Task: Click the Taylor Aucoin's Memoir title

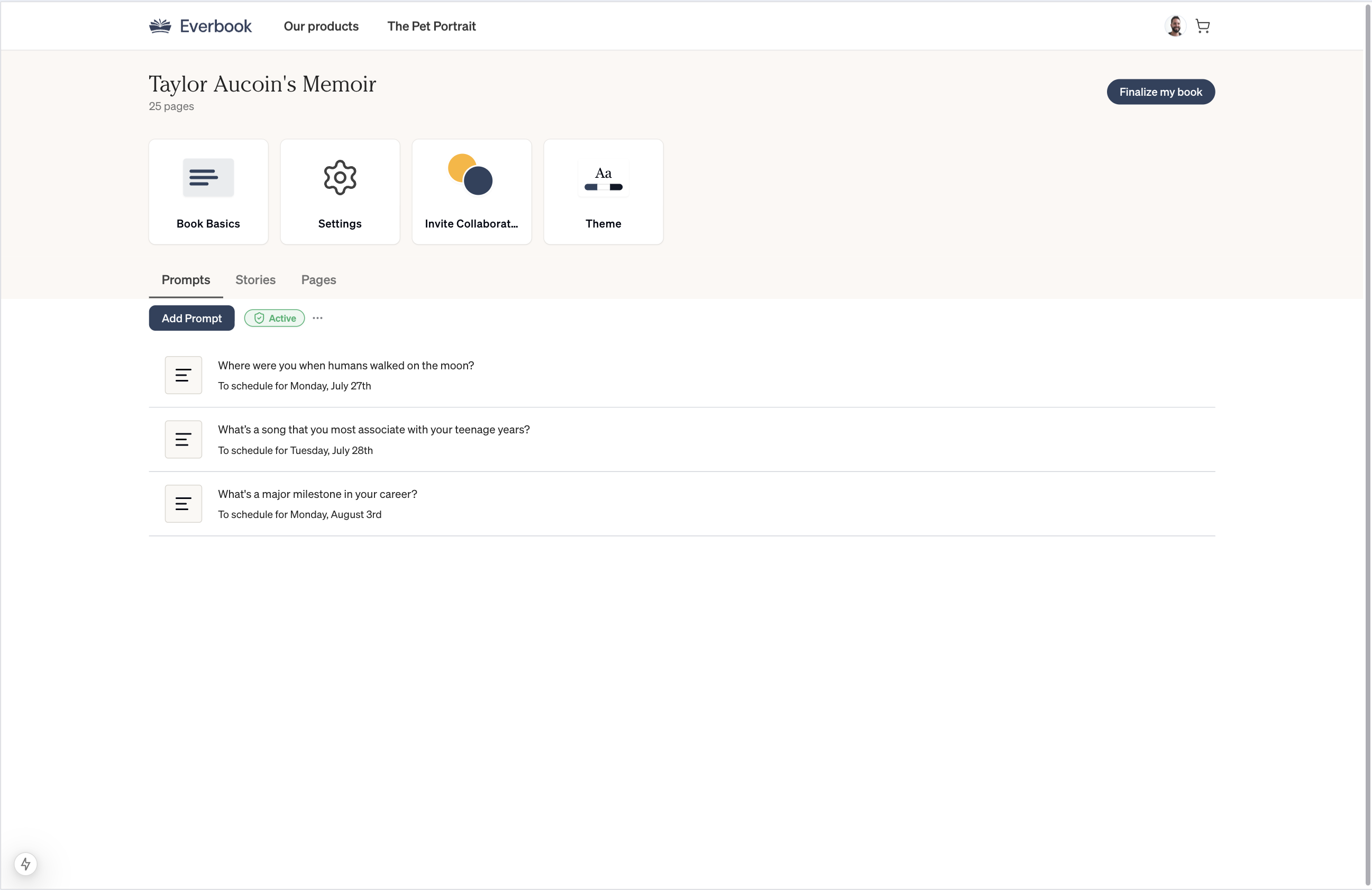Action: pyautogui.click(x=262, y=84)
